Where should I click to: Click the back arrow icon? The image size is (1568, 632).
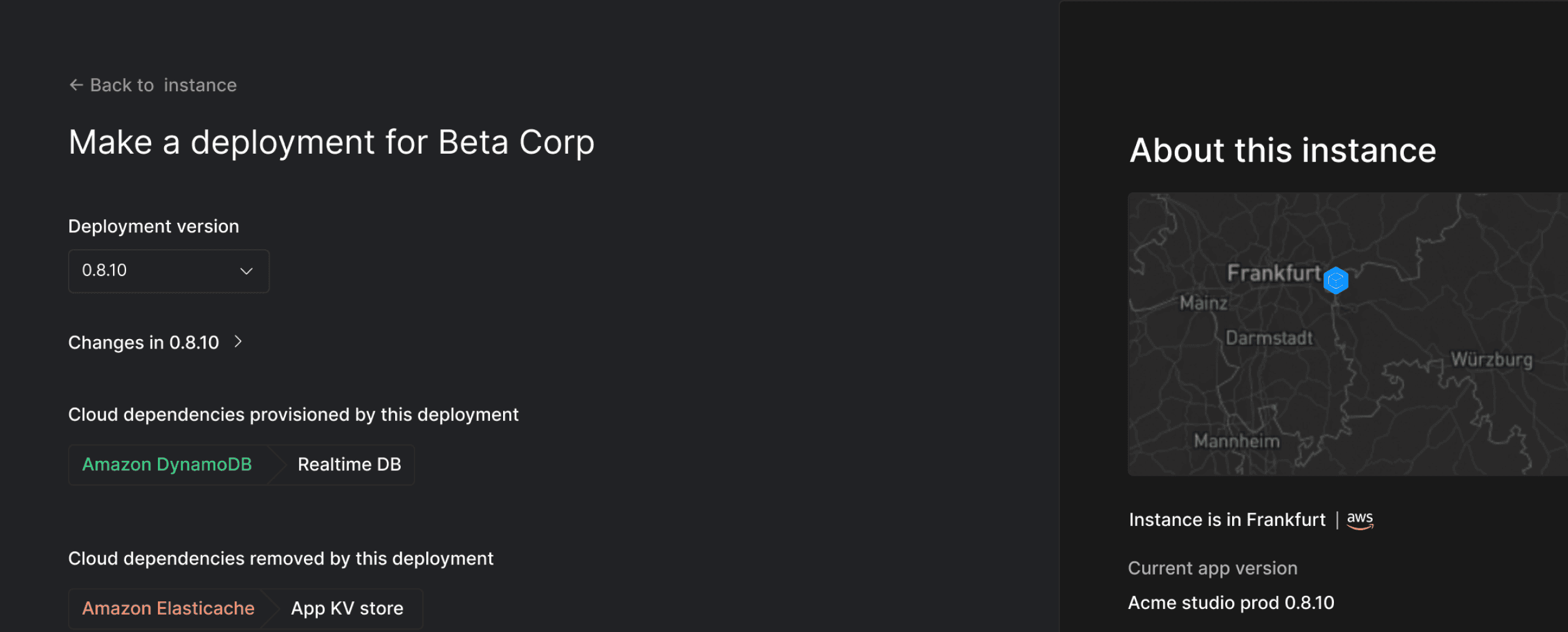coord(76,85)
